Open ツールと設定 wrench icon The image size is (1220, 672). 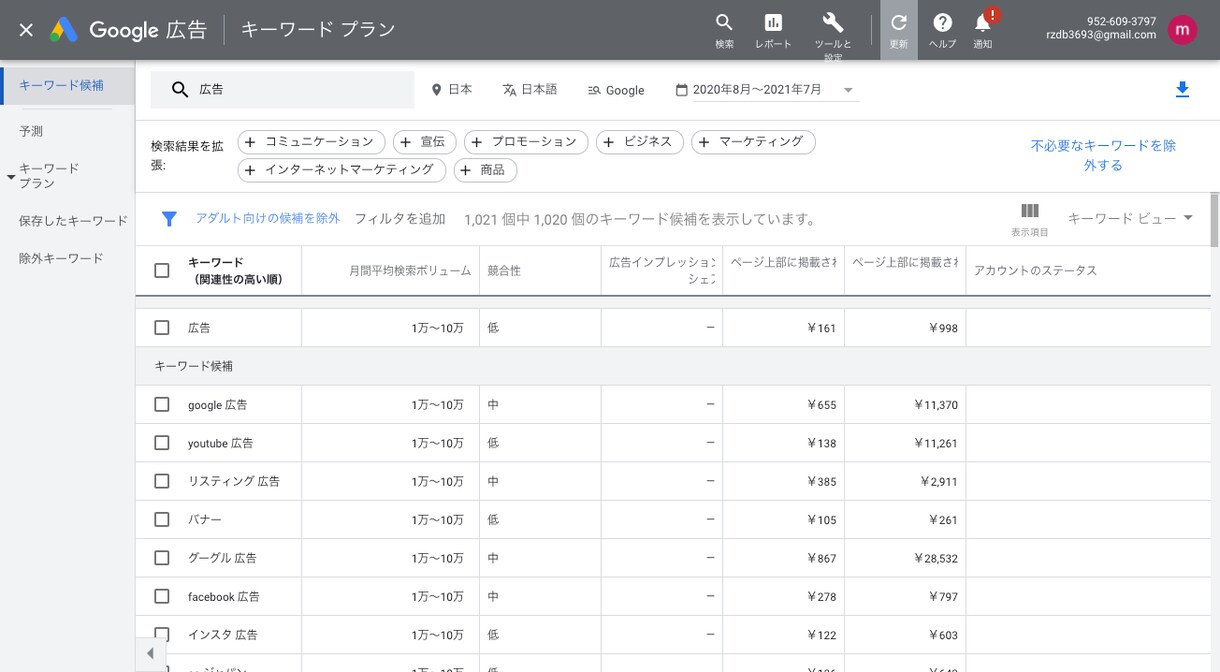[832, 30]
